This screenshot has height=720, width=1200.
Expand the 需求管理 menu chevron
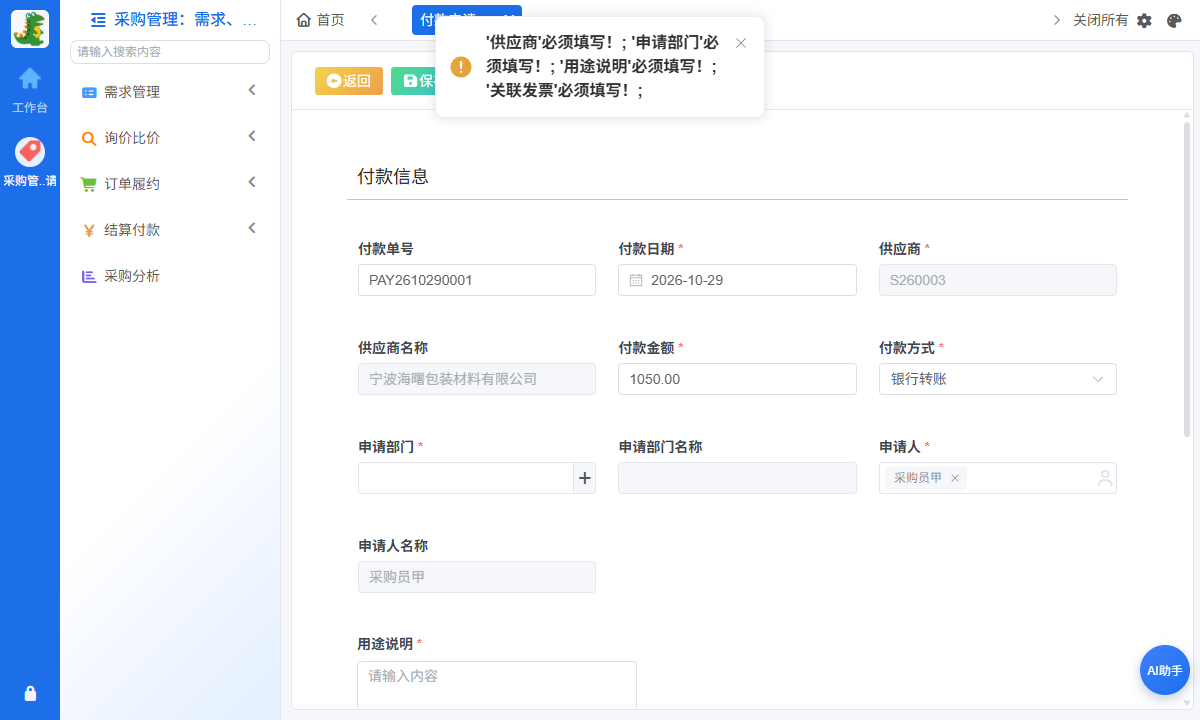[252, 91]
